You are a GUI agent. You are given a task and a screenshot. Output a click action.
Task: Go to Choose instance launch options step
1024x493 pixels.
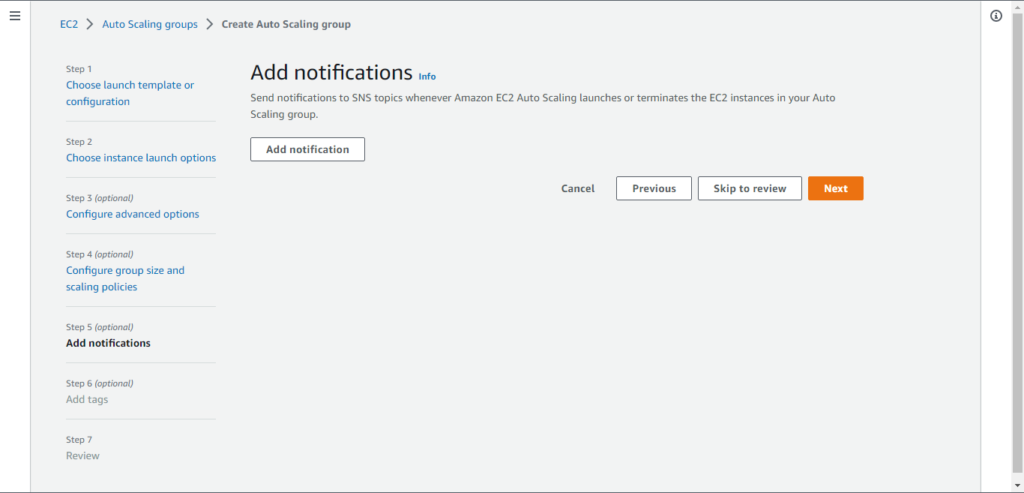(x=141, y=158)
